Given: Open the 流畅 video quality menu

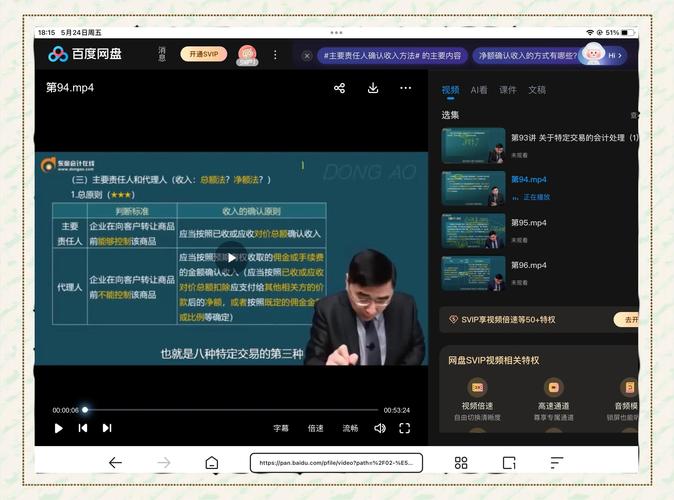Looking at the screenshot, I should [350, 428].
